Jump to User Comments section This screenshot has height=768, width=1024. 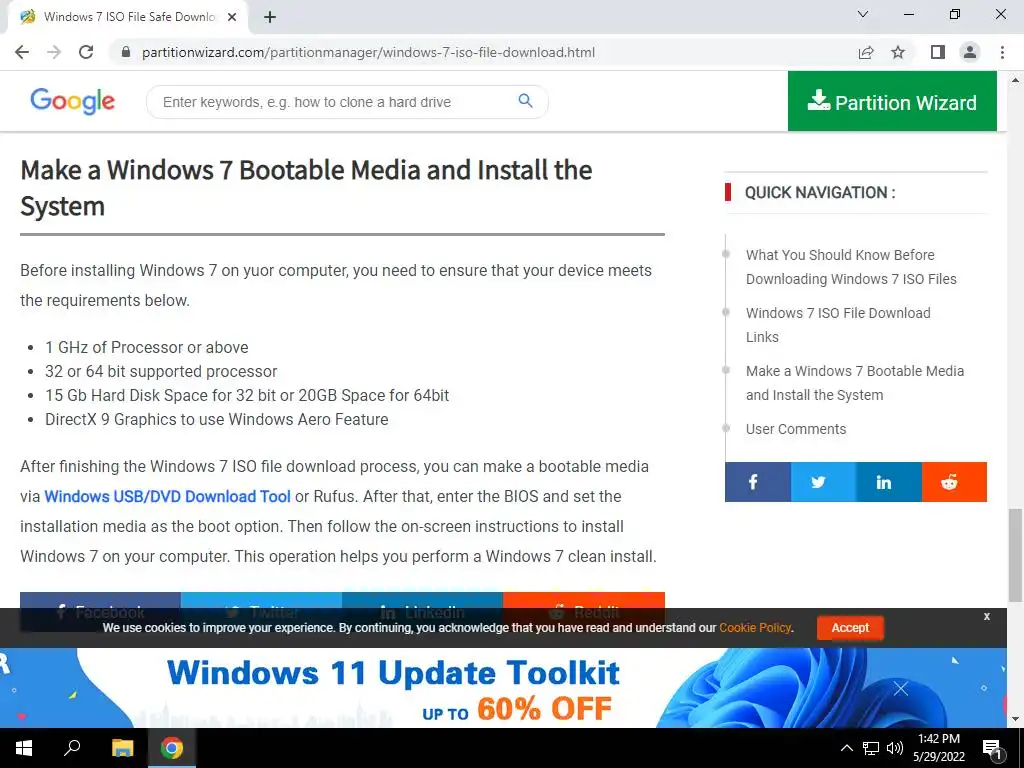point(796,429)
